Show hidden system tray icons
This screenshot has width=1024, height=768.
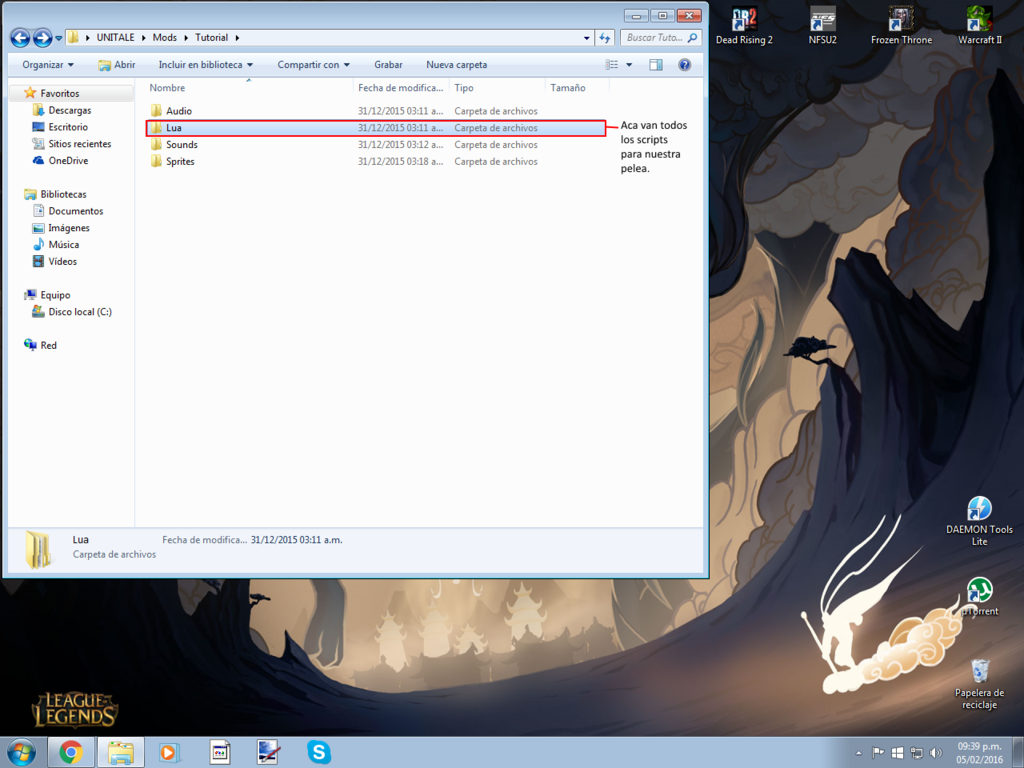859,754
